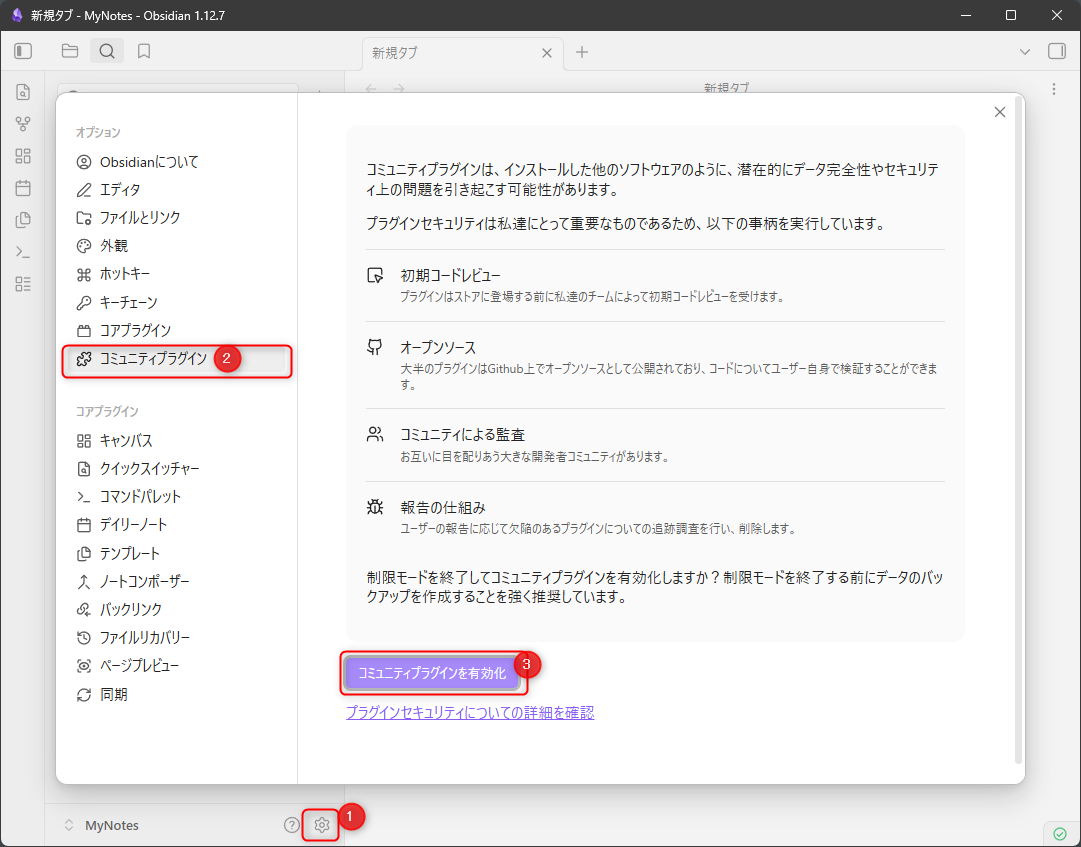Open キャンバス plugin settings
This screenshot has width=1081, height=847.
pos(178,440)
